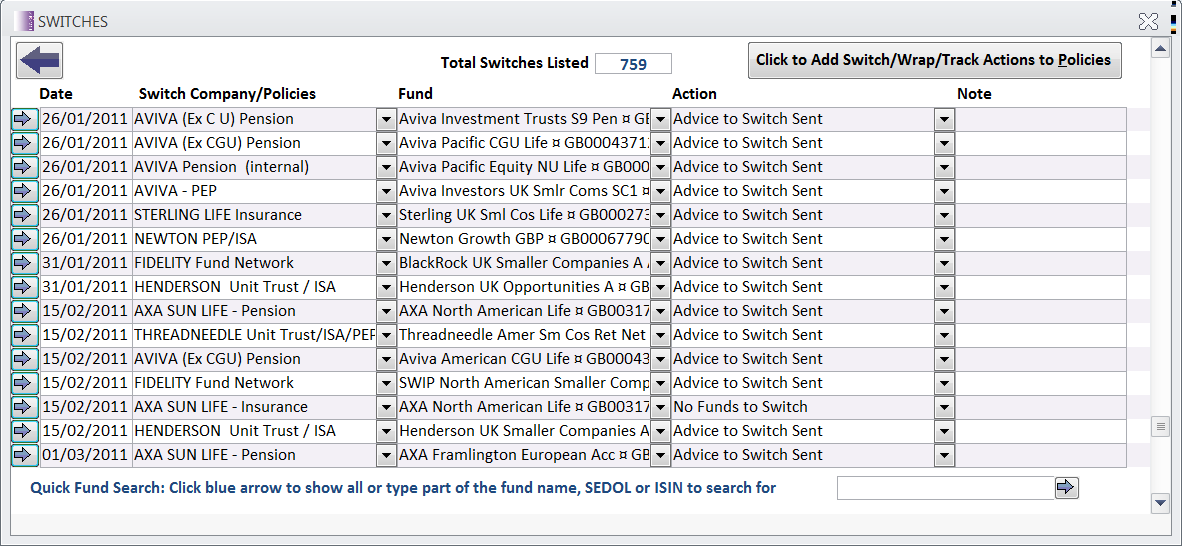This screenshot has height=546, width=1182.
Task: Click the Quick Fund Search blue arrow
Action: tap(1067, 488)
